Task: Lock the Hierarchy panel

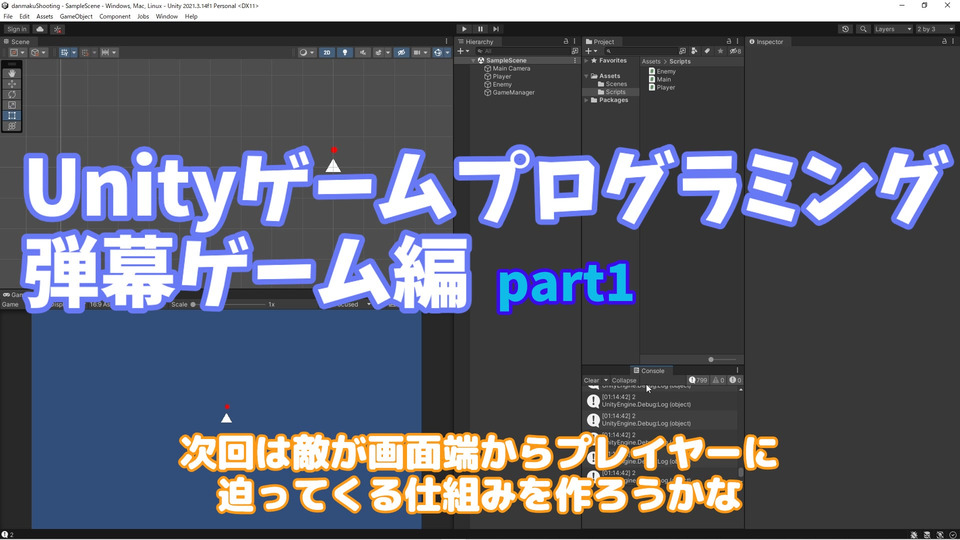Action: pos(566,42)
